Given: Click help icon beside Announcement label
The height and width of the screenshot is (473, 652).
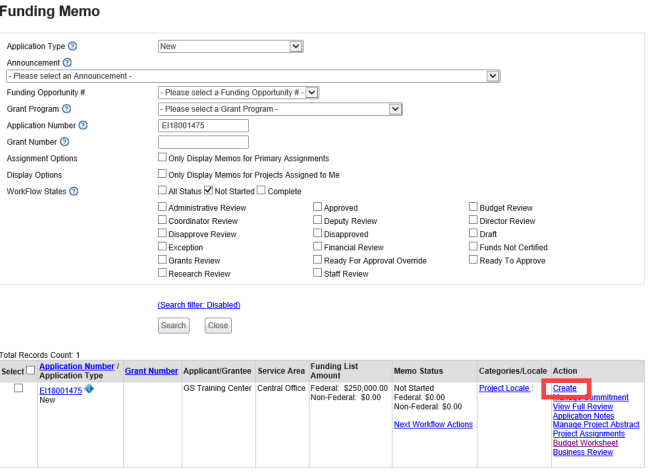Looking at the screenshot, I should click(x=66, y=62).
